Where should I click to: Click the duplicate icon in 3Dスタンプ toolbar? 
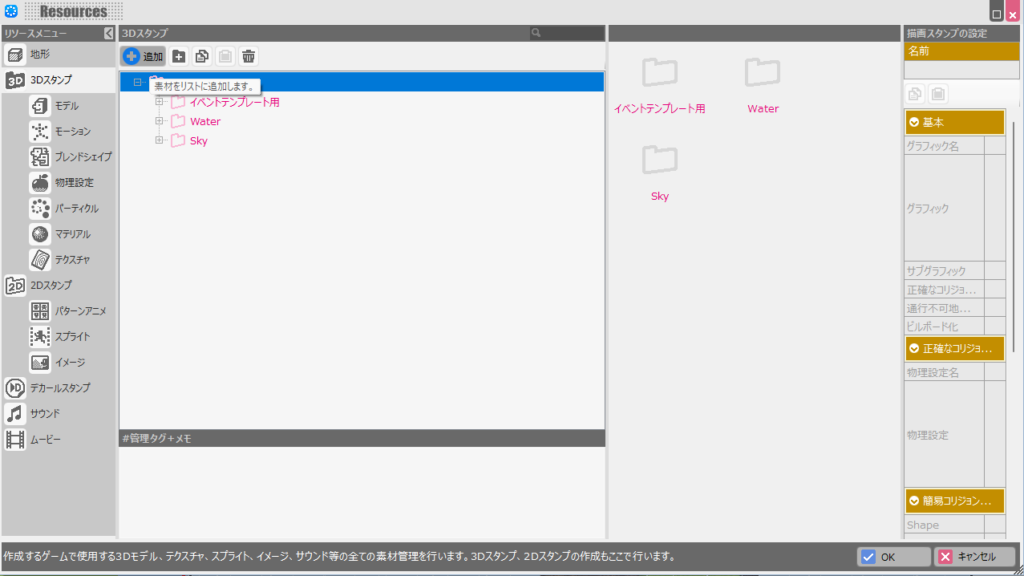click(202, 57)
